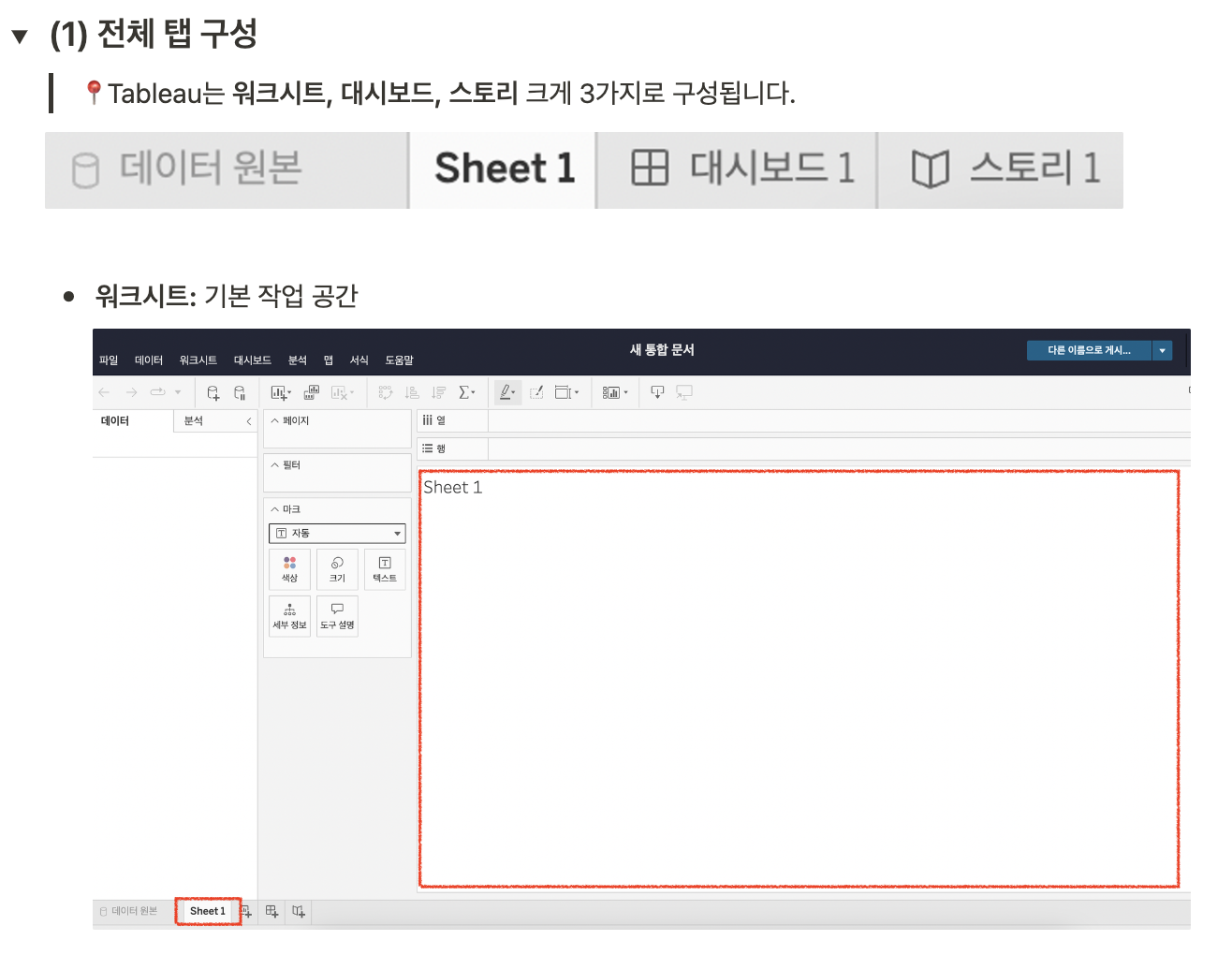Click the sort descending toolbar icon

439,392
